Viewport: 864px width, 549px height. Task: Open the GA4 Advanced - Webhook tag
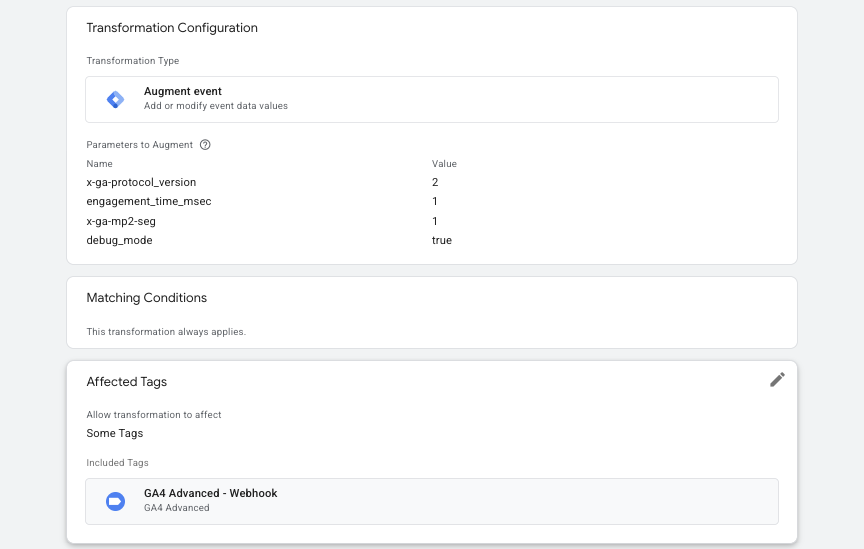[431, 502]
